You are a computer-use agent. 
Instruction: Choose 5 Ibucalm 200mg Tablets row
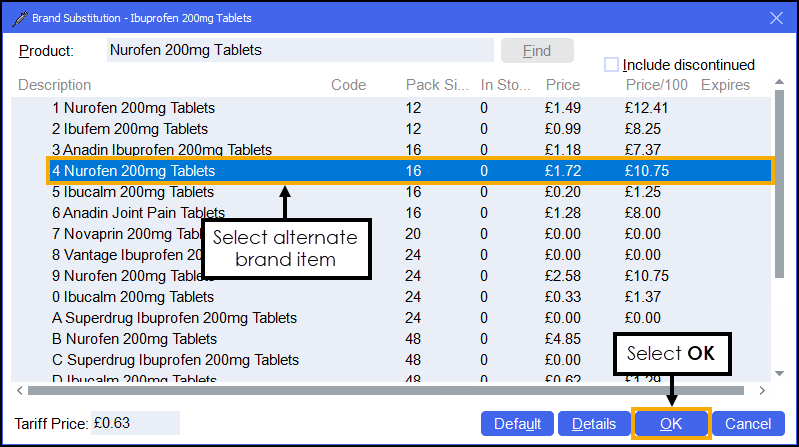point(133,192)
